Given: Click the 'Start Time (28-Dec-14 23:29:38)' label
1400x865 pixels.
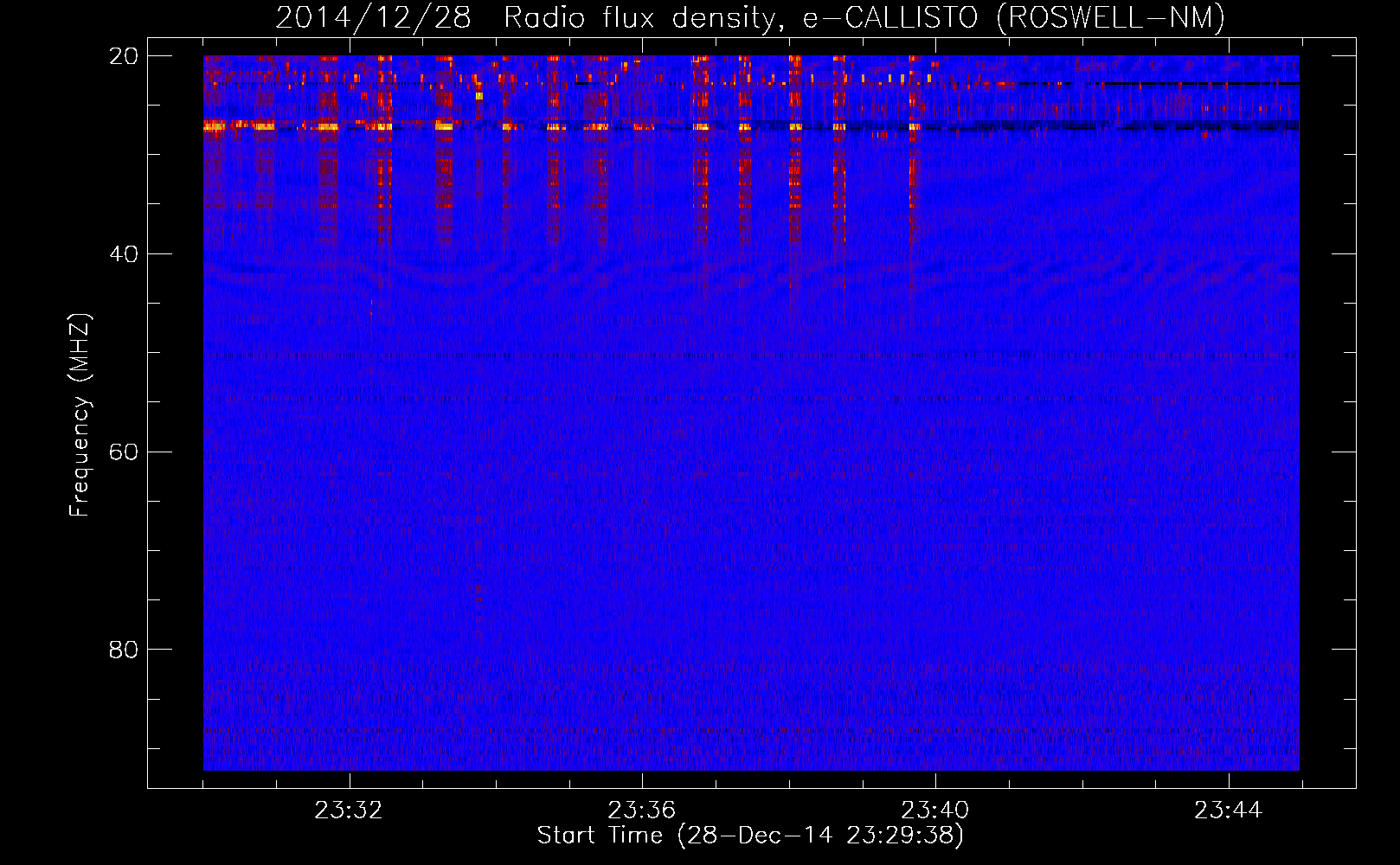Looking at the screenshot, I should [x=750, y=836].
